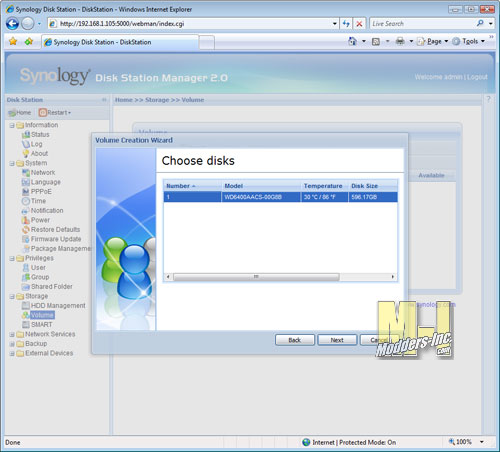Collapse the System tree folder
The width and height of the screenshot is (500, 452).
(x=12, y=164)
